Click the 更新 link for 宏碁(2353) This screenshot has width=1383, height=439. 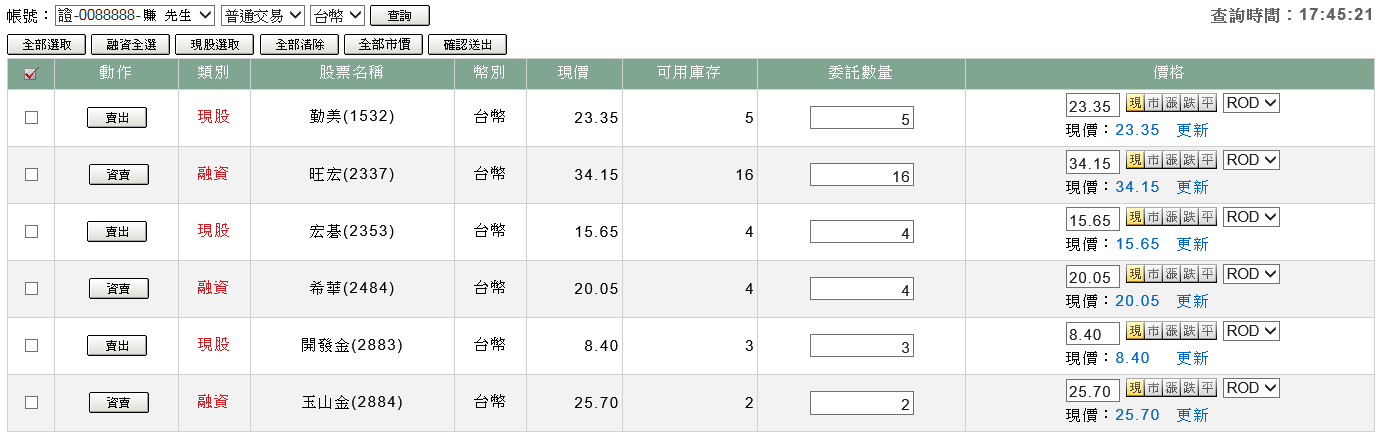(x=1192, y=244)
